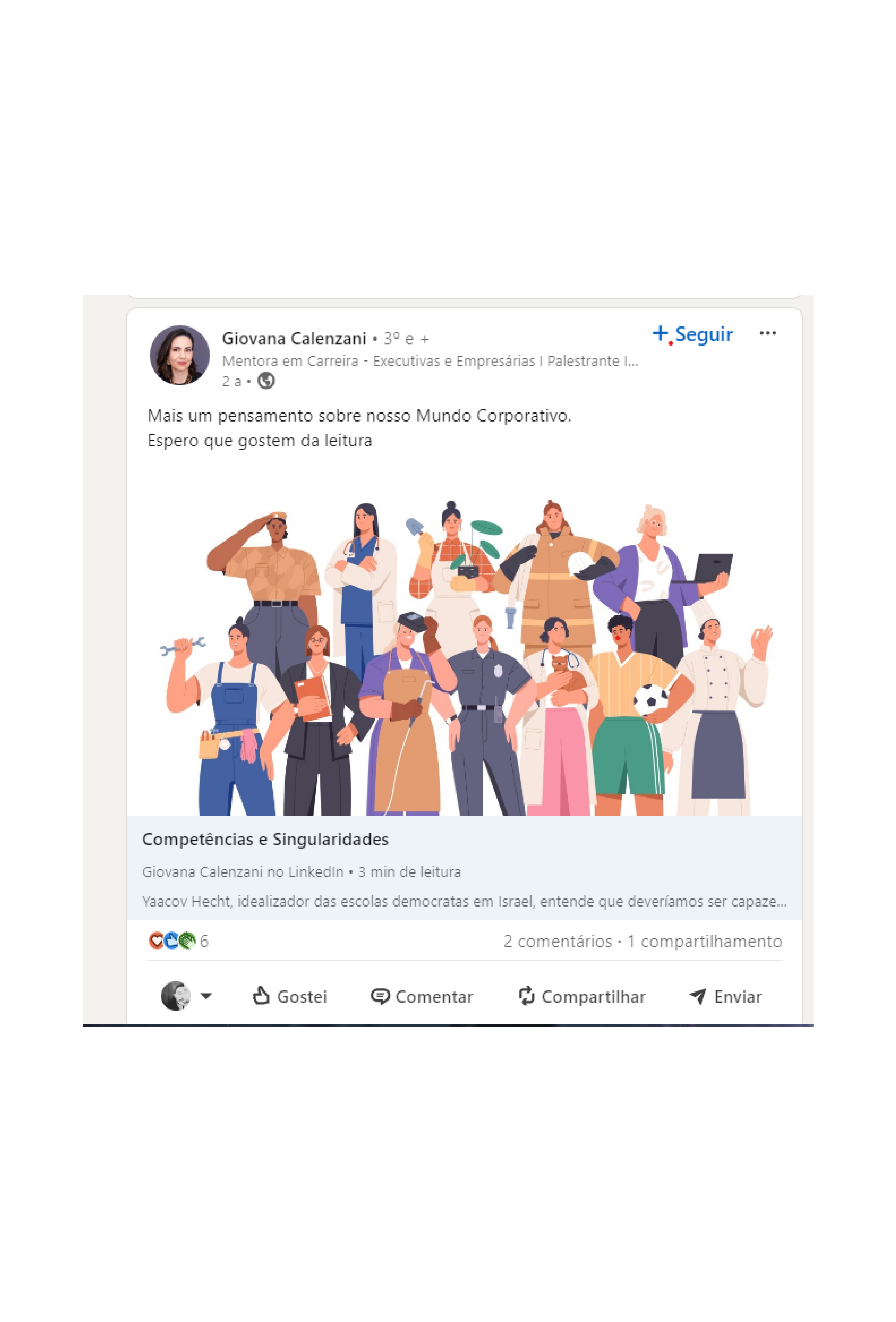The height and width of the screenshot is (1322, 896).
Task: Open the 1 compartilhamento link
Action: click(x=704, y=941)
